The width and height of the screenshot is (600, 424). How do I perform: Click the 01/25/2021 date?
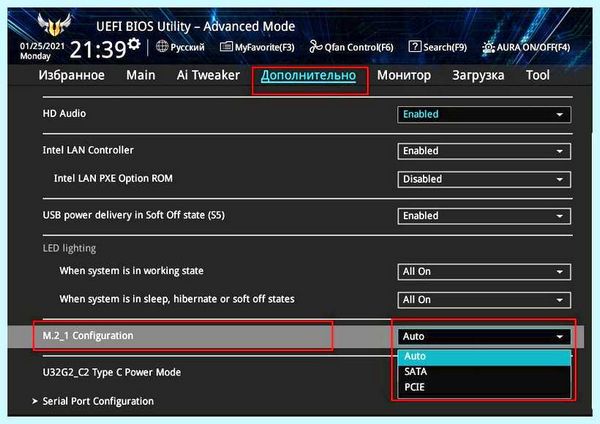point(42,46)
